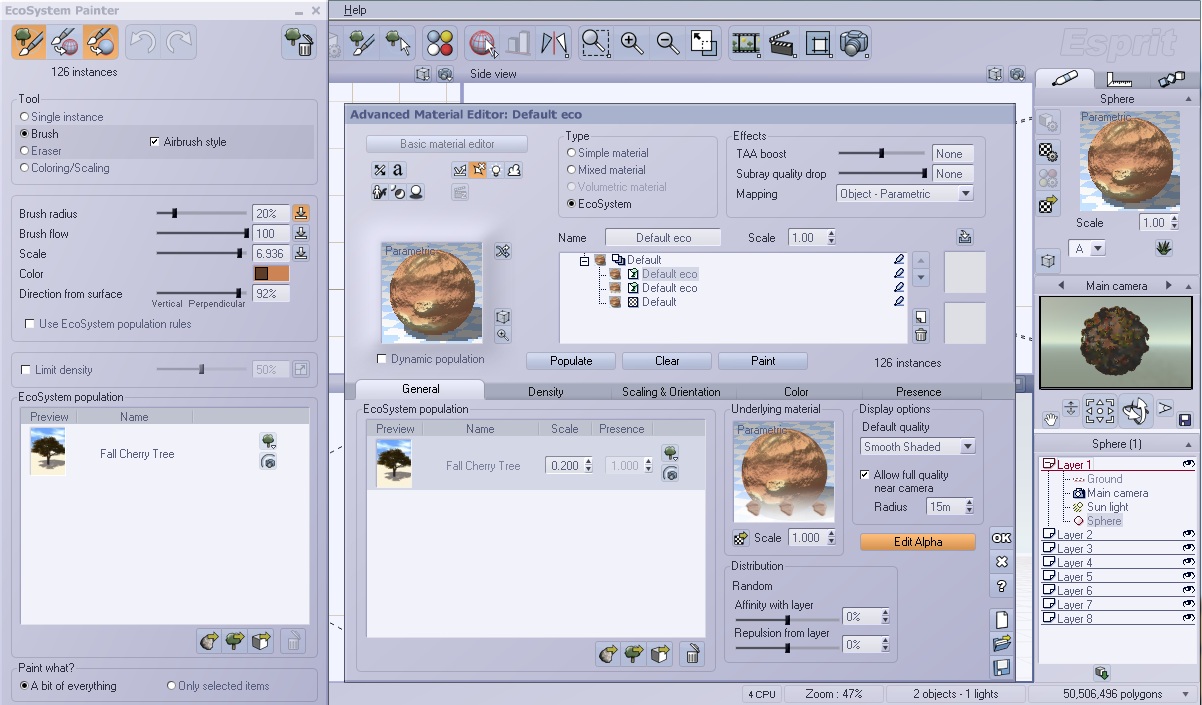Click the trash icon beside the material tree
The height and width of the screenshot is (705, 1202).
pyautogui.click(x=921, y=335)
